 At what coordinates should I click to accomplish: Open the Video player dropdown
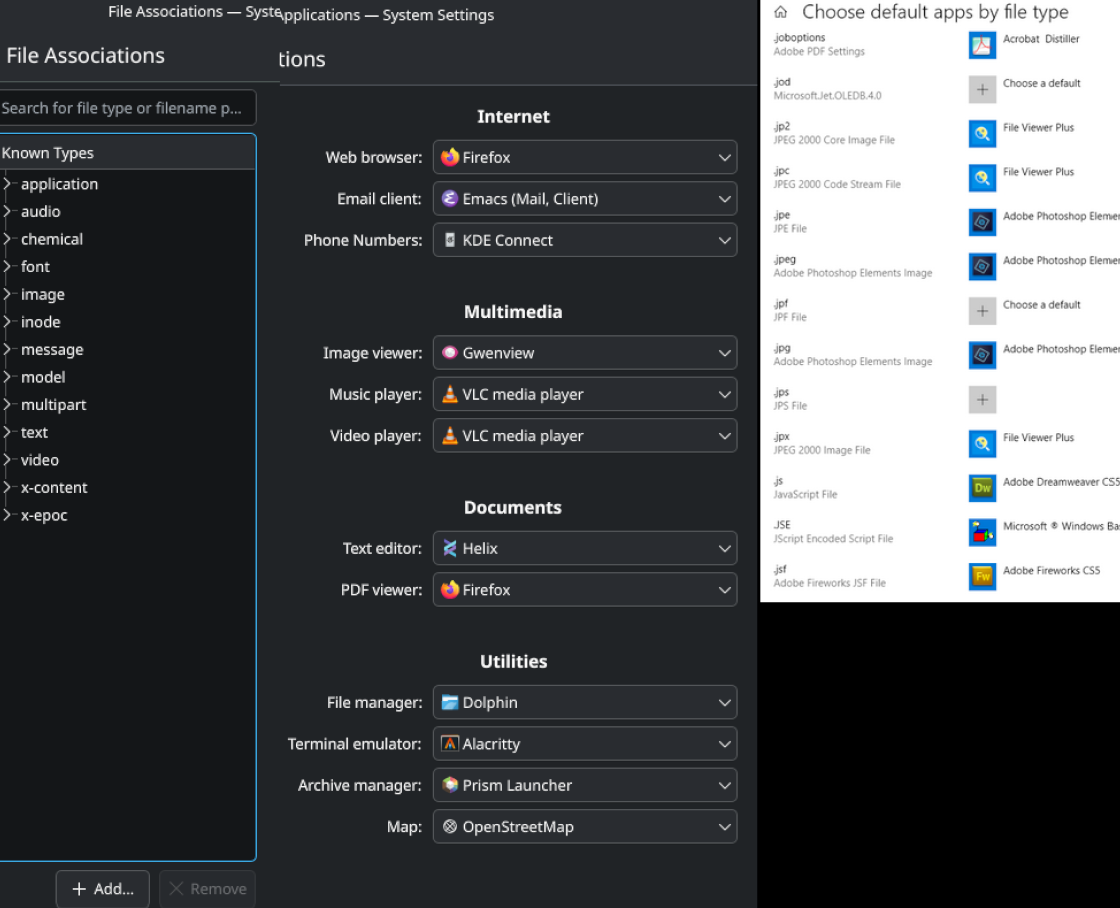585,436
